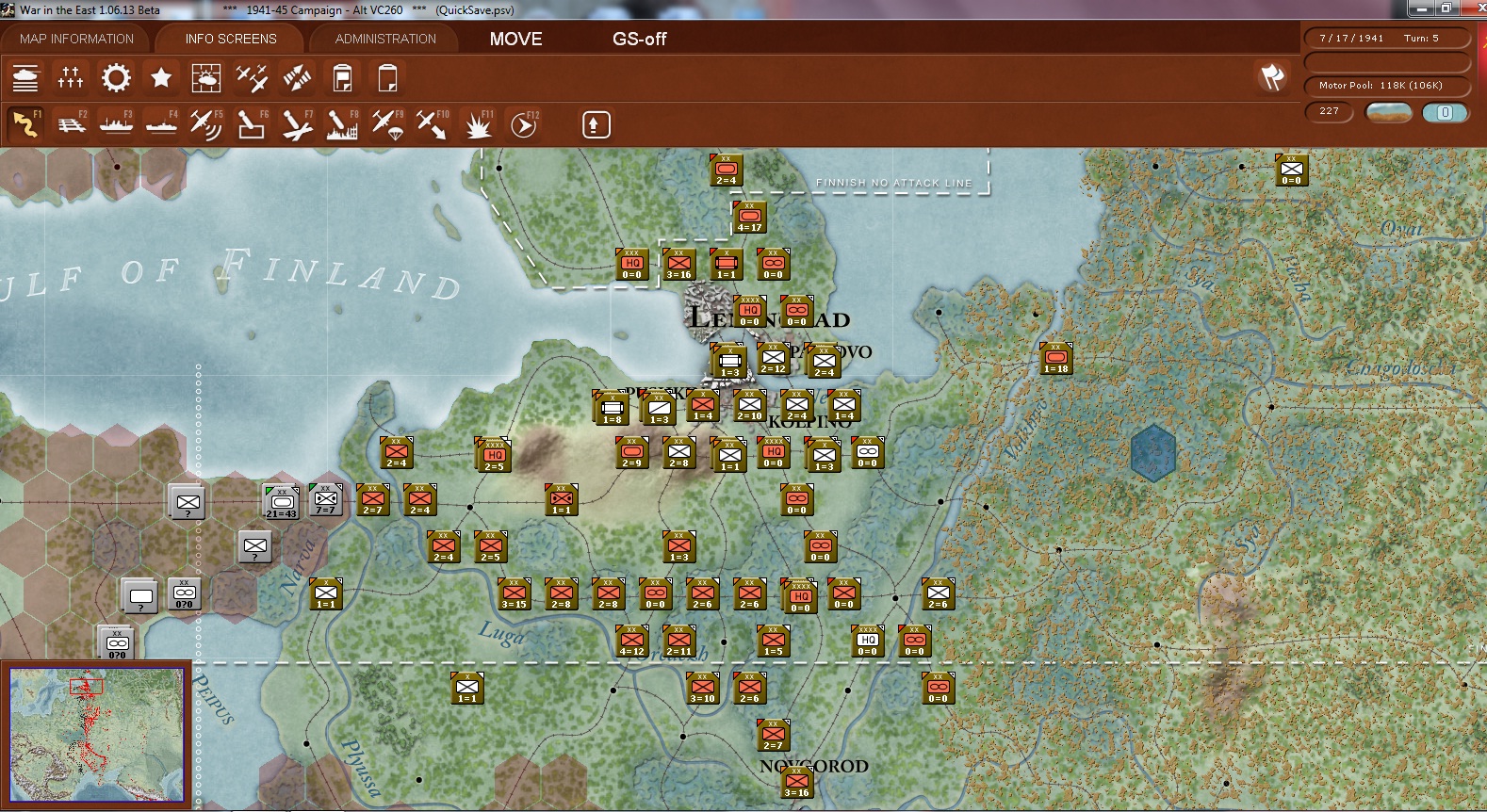Select the grey unit counter labeled 7=7
1487x812 pixels.
tap(326, 500)
